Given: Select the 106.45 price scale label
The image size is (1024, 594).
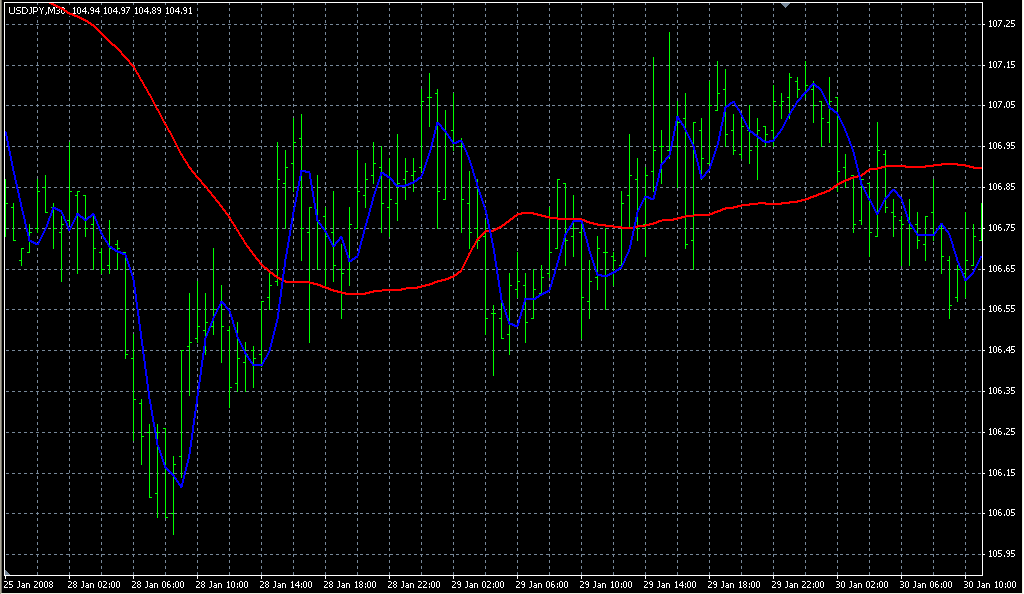Looking at the screenshot, I should pyautogui.click(x=1001, y=350).
